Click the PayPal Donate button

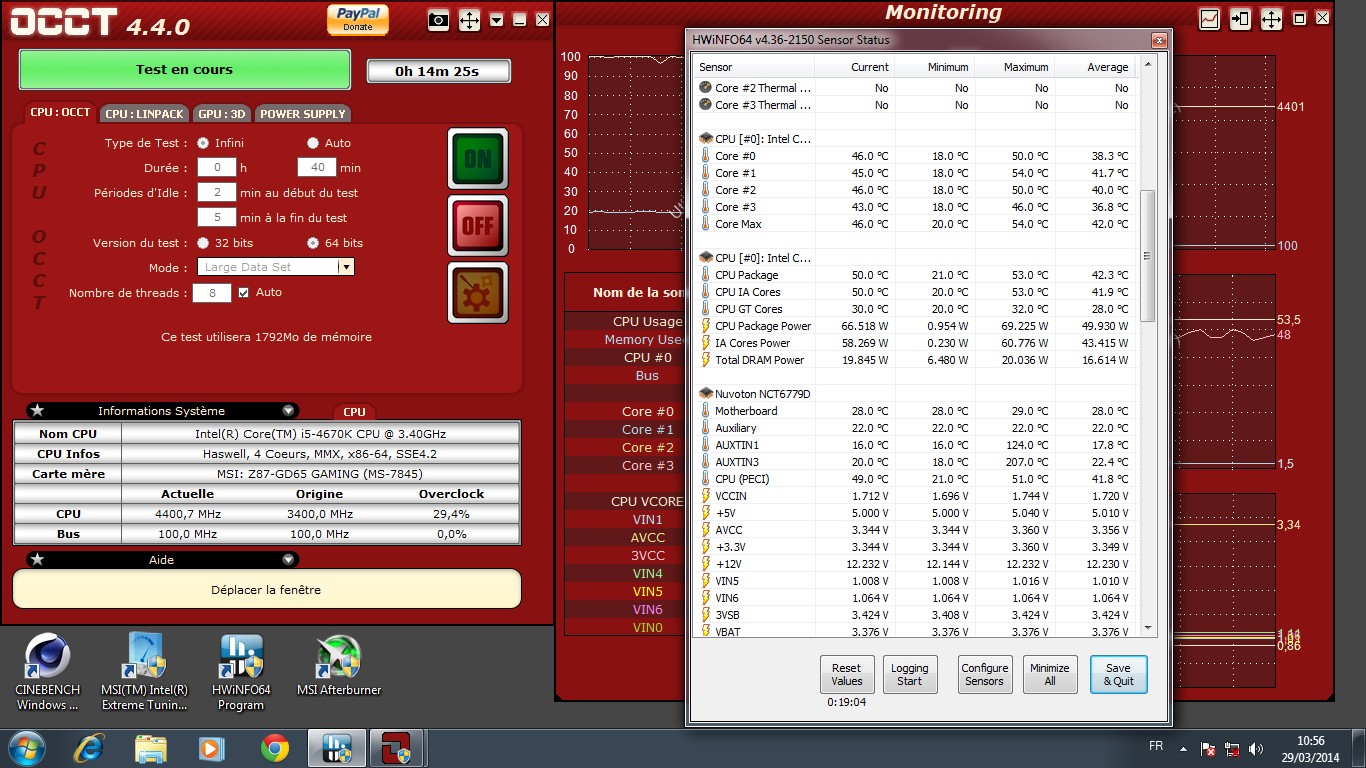click(358, 19)
